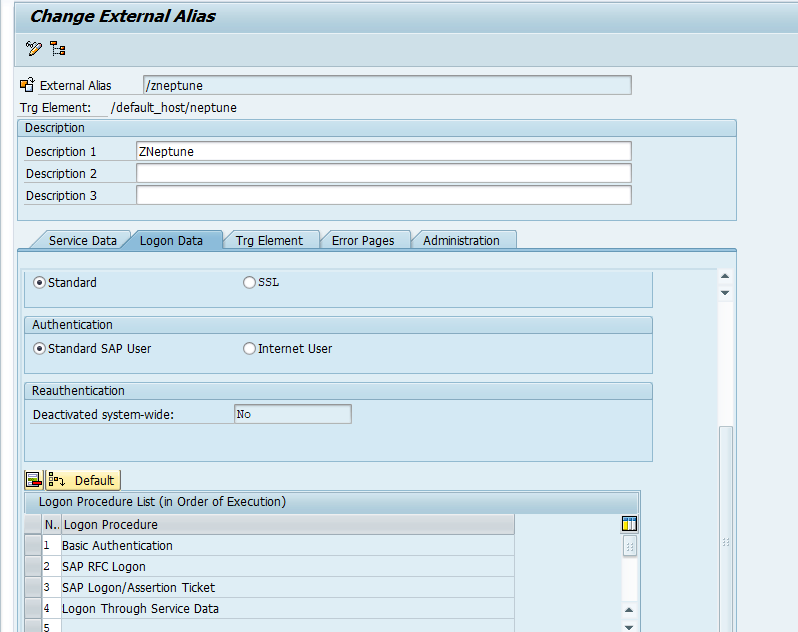Screen dimensions: 798x632
Task: Open the Error Pages tab
Action: point(363,240)
